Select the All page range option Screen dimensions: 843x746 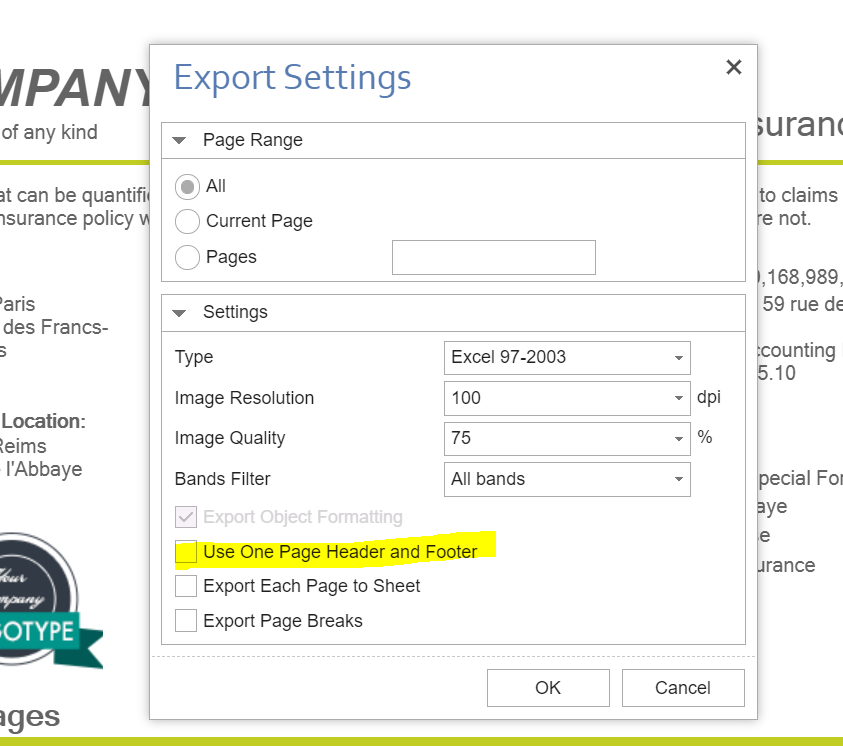[187, 186]
